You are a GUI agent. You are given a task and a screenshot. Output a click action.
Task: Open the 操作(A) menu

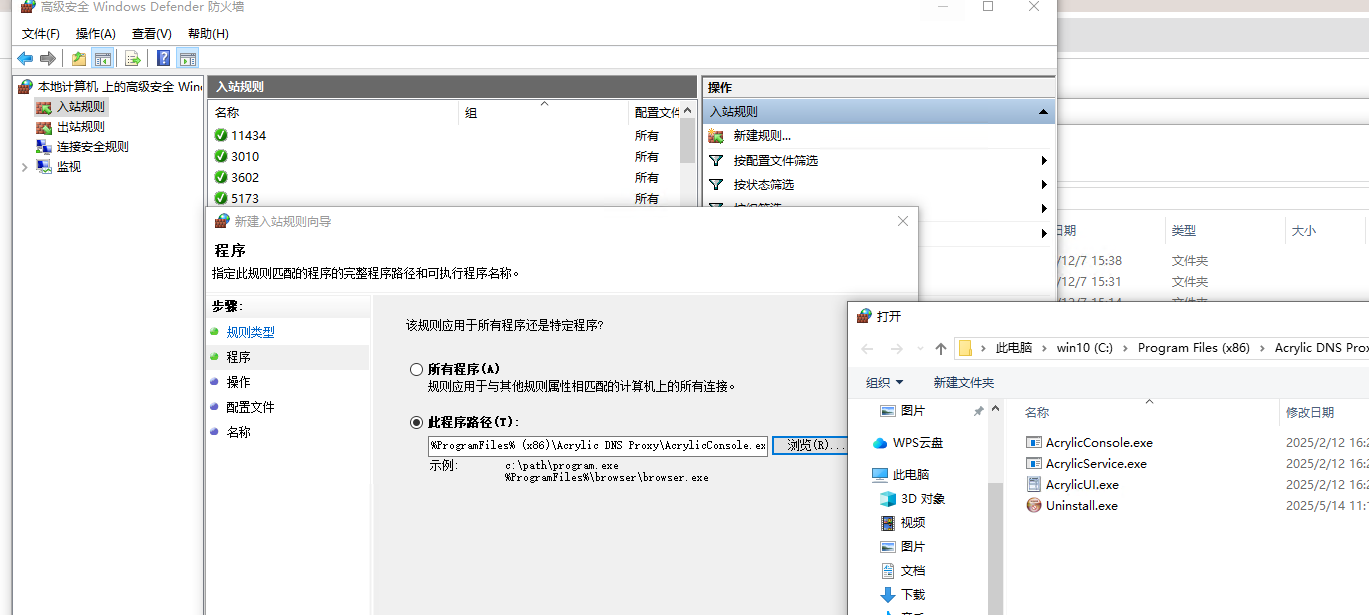coord(96,34)
